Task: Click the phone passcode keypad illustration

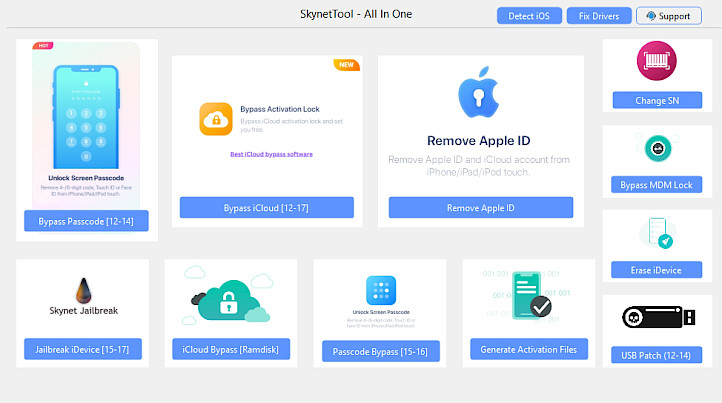Action: pyautogui.click(x=86, y=117)
